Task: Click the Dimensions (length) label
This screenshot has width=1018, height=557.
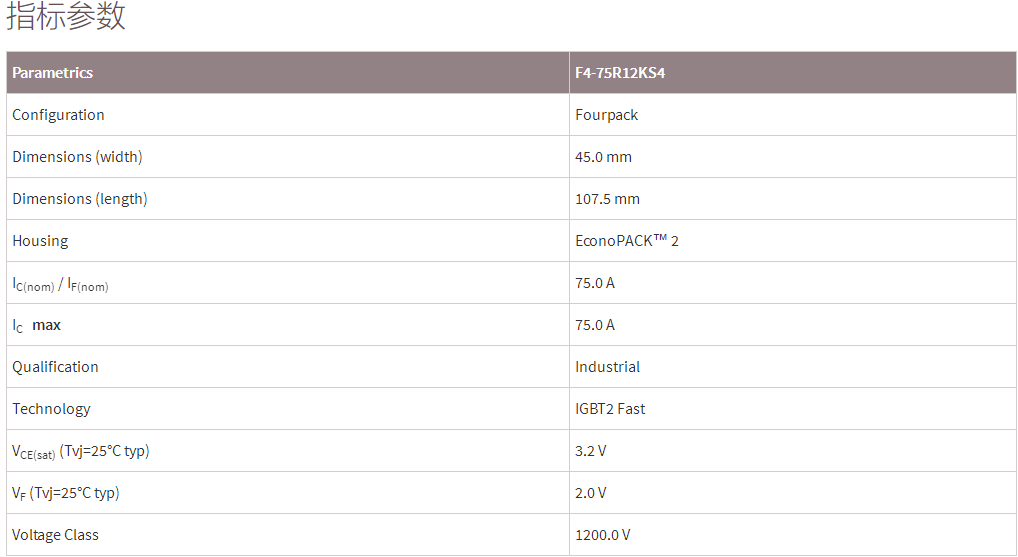Action: pos(80,199)
